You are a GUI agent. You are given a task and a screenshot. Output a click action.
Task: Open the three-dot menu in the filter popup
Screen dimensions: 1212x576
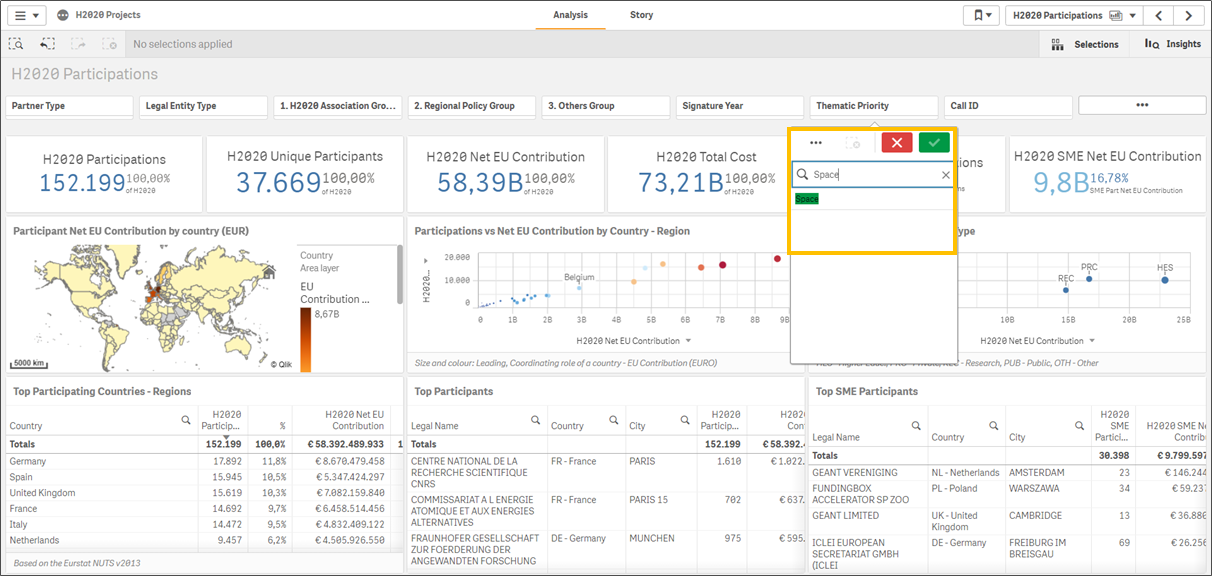point(816,143)
